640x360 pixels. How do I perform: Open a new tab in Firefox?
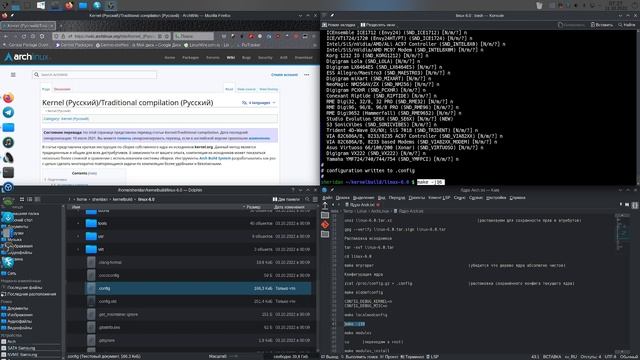pos(61,26)
